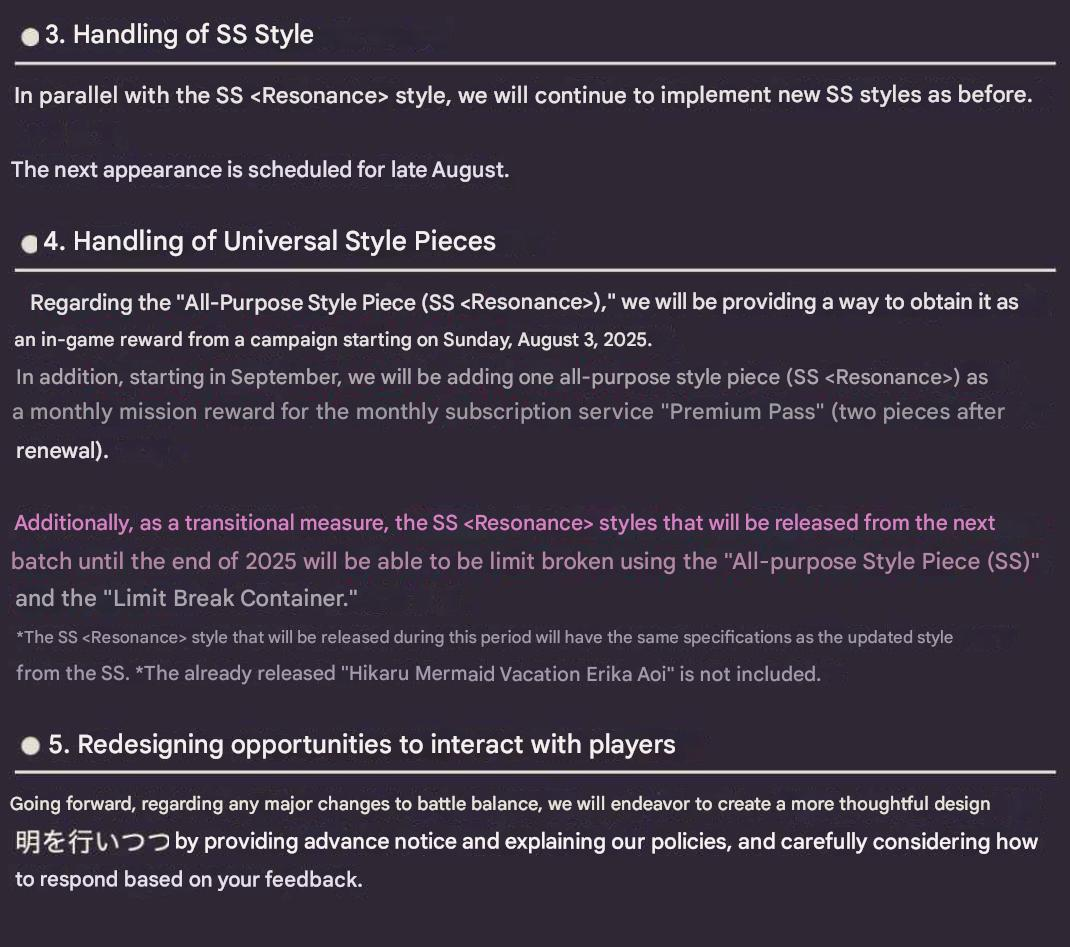Select the '4. Handling of Universal Style Pieces' heading

270,242
